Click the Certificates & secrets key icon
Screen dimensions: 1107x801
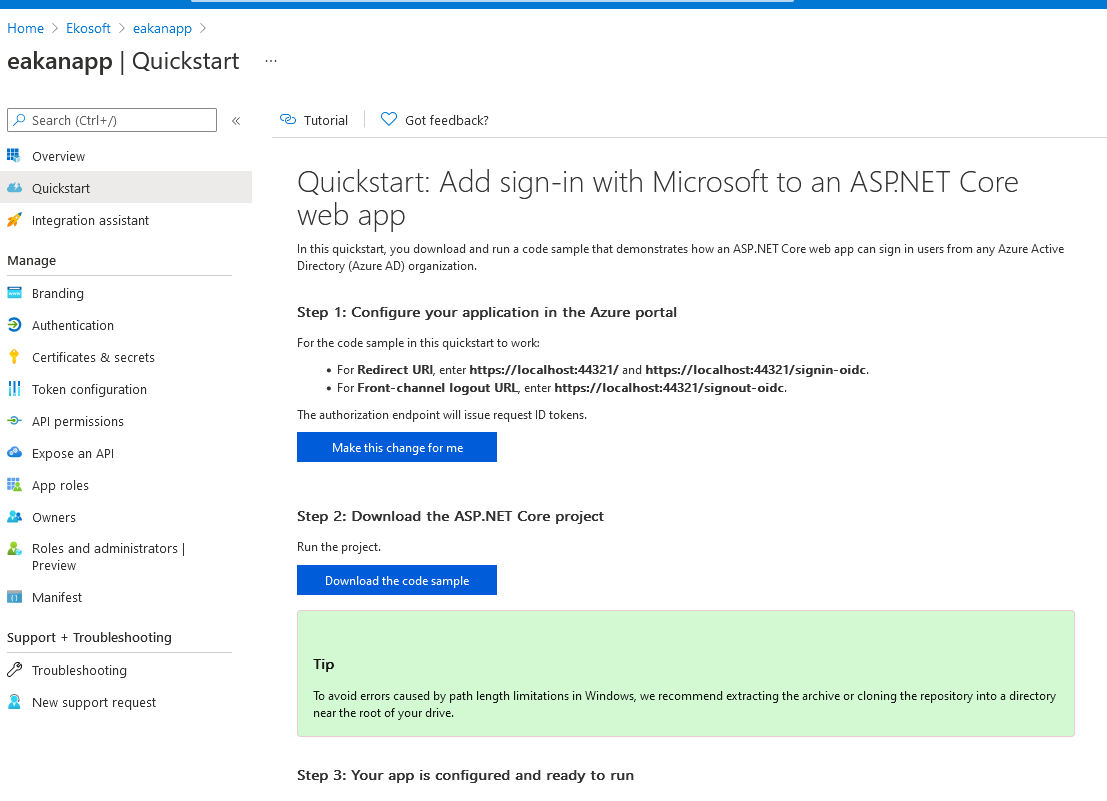pos(14,357)
